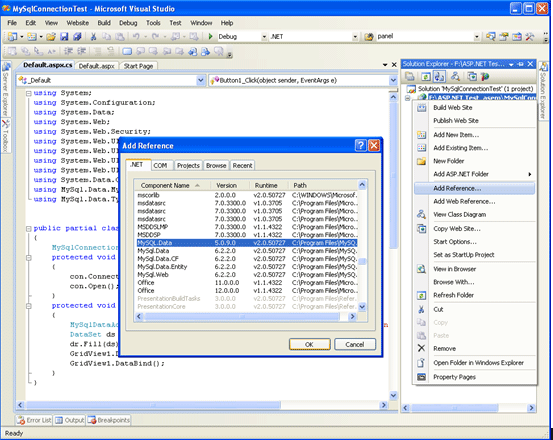Open the 'panel' find combo box dropdown
Viewport: 553px width, 440px height.
tap(476, 37)
